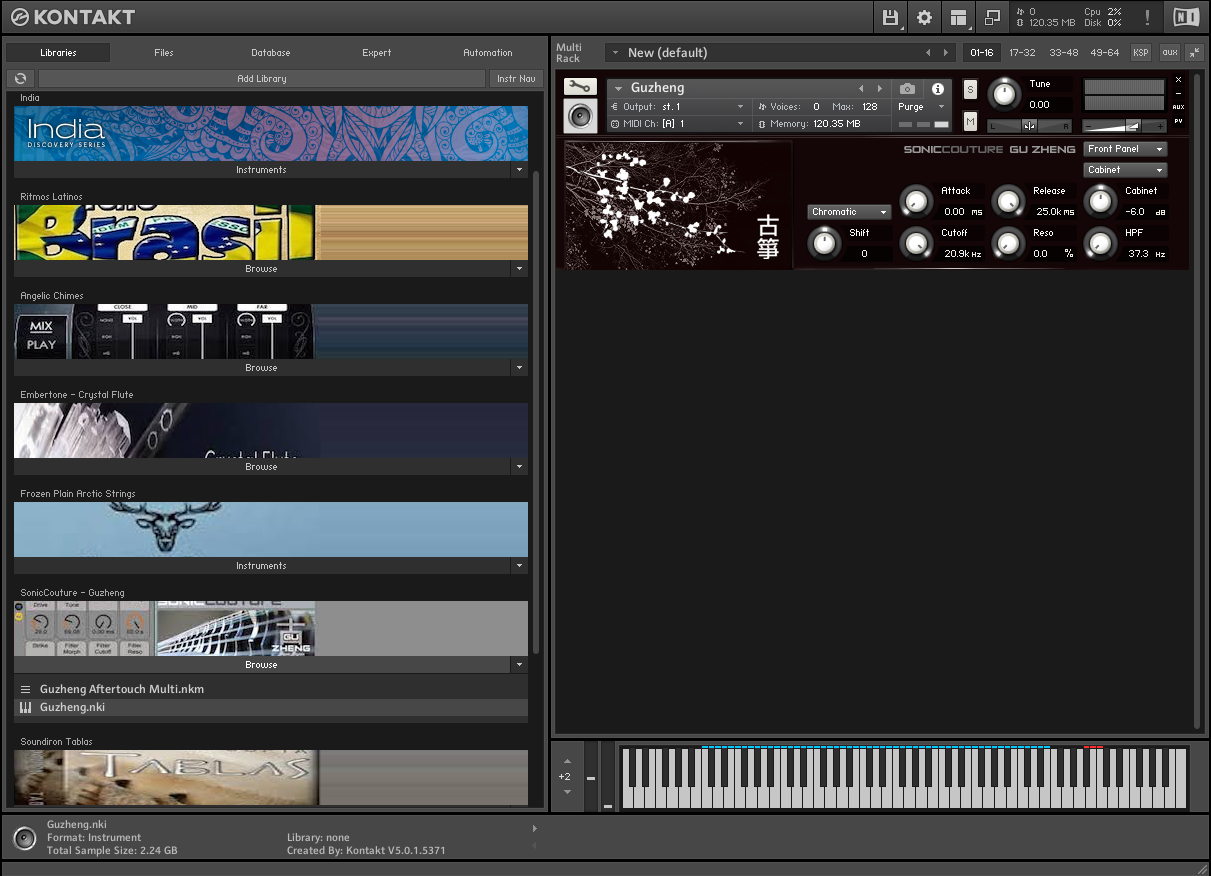Click Browse under Crystal Flute library
Viewport: 1211px width, 876px height.
[261, 467]
